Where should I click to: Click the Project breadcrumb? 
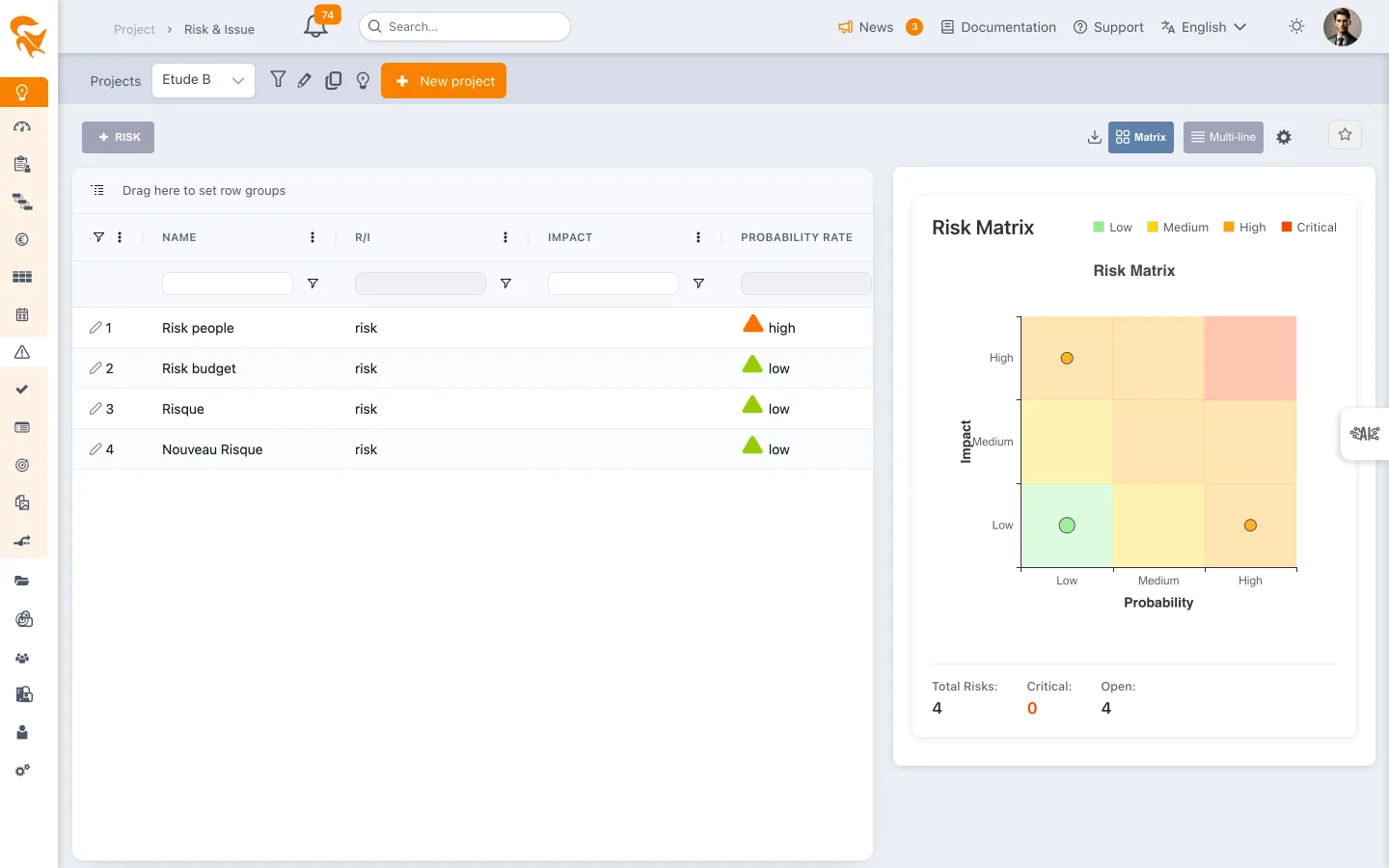pyautogui.click(x=134, y=30)
